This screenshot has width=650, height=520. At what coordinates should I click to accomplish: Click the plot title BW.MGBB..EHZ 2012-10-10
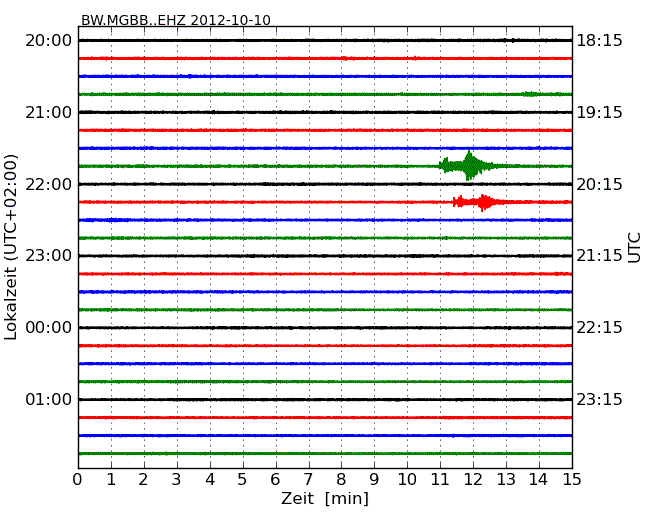[176, 20]
